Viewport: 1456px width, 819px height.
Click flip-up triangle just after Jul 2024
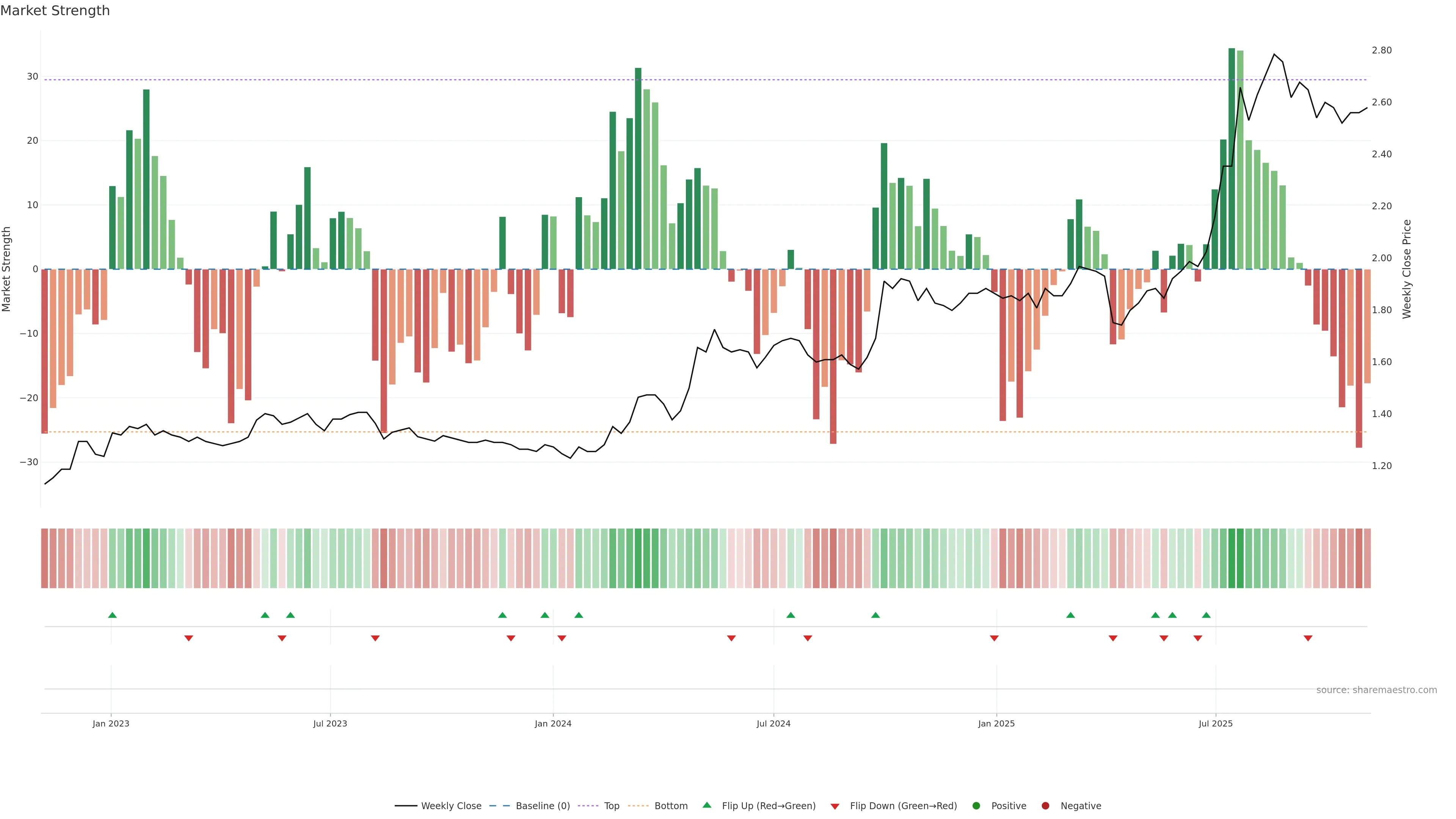click(x=791, y=615)
